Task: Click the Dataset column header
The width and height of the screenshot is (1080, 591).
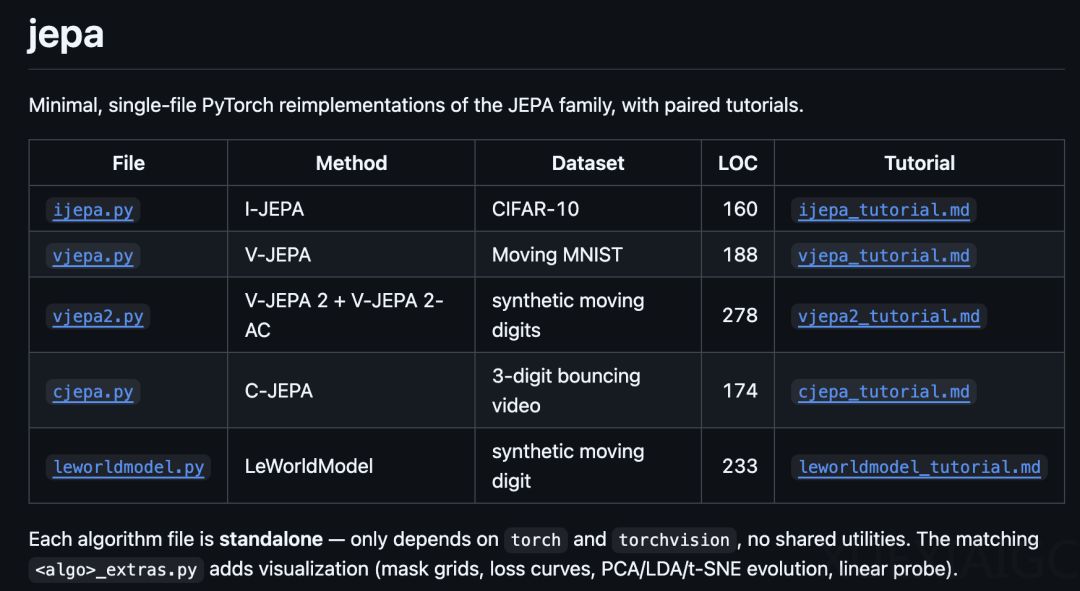Action: pos(588,163)
